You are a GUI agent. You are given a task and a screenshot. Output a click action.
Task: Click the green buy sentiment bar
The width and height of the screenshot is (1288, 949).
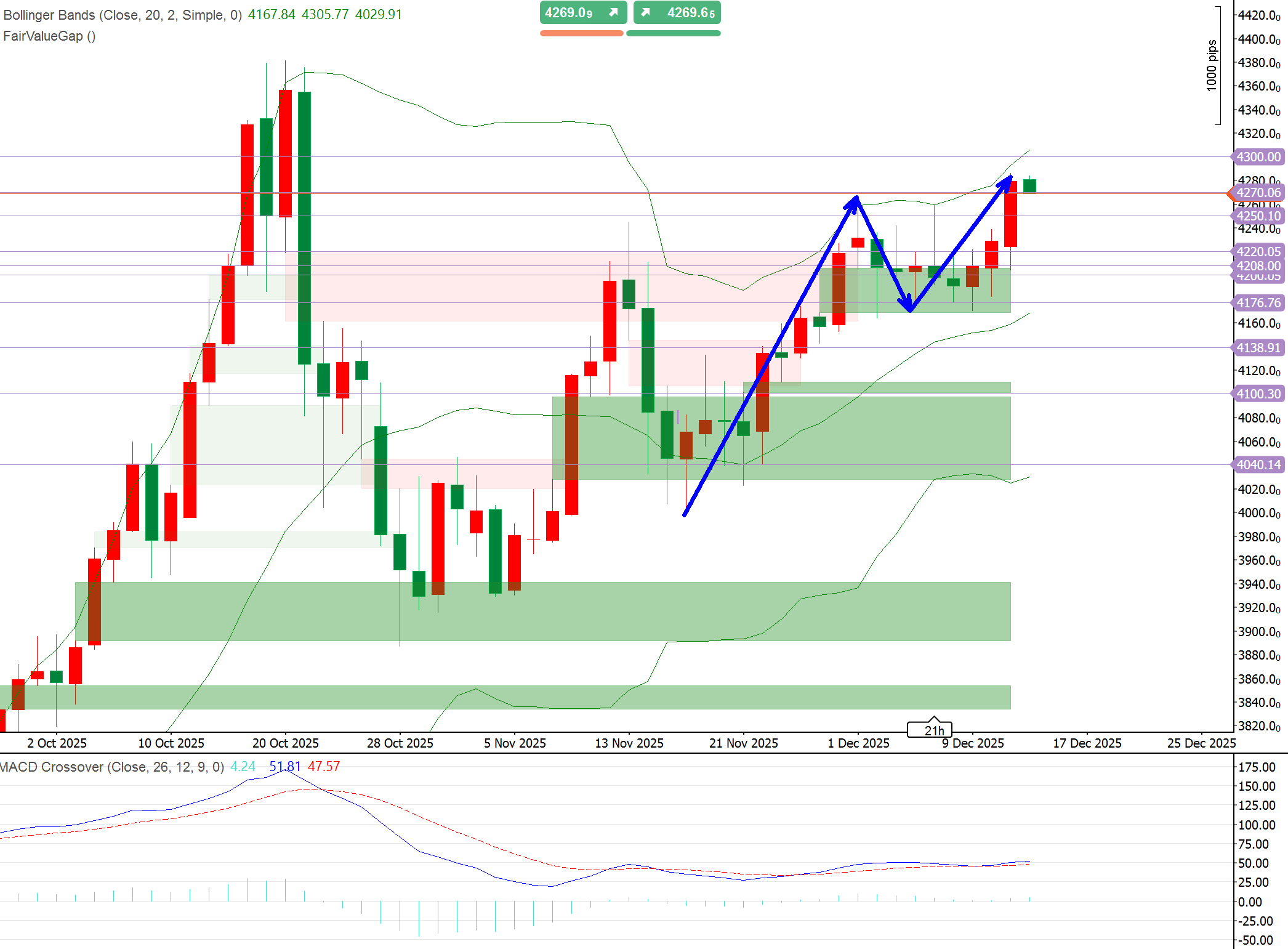(x=673, y=33)
